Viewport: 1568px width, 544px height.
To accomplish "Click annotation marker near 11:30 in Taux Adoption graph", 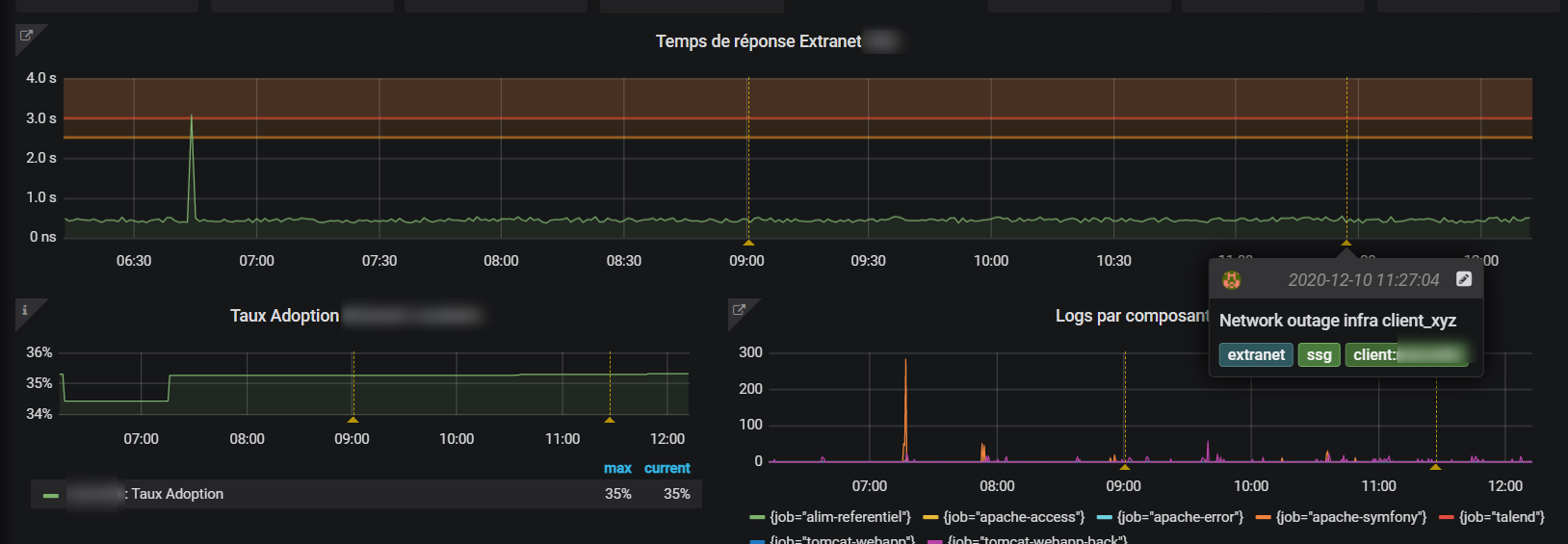I will pyautogui.click(x=610, y=420).
